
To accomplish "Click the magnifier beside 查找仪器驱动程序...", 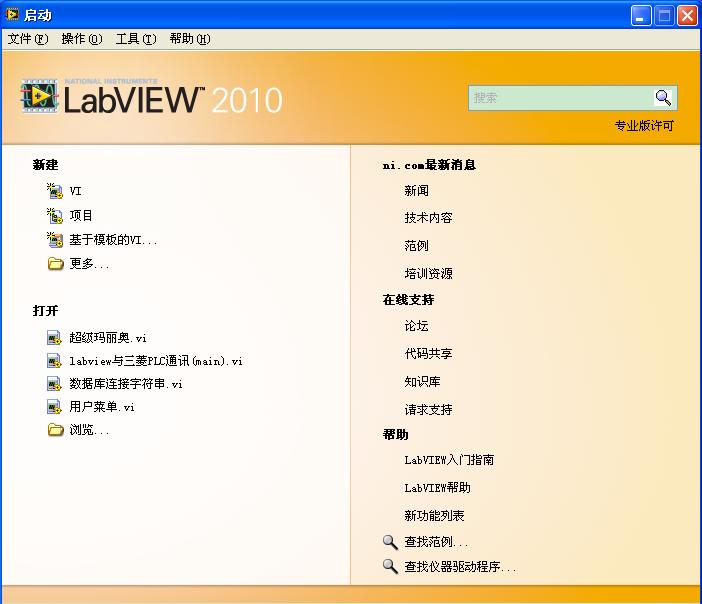I will pyautogui.click(x=390, y=567).
